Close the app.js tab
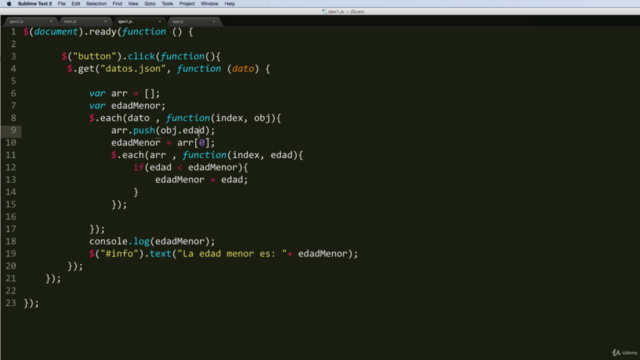Viewport: 640px width, 360px height. pos(214,21)
